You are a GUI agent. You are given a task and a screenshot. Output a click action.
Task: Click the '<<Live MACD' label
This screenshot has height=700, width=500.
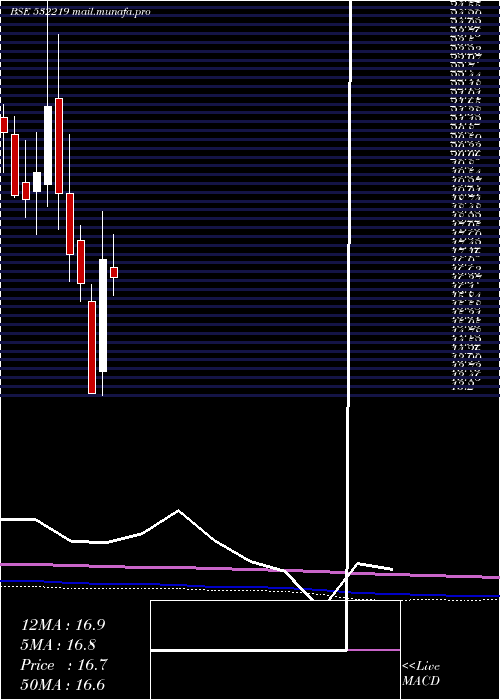coord(421,674)
